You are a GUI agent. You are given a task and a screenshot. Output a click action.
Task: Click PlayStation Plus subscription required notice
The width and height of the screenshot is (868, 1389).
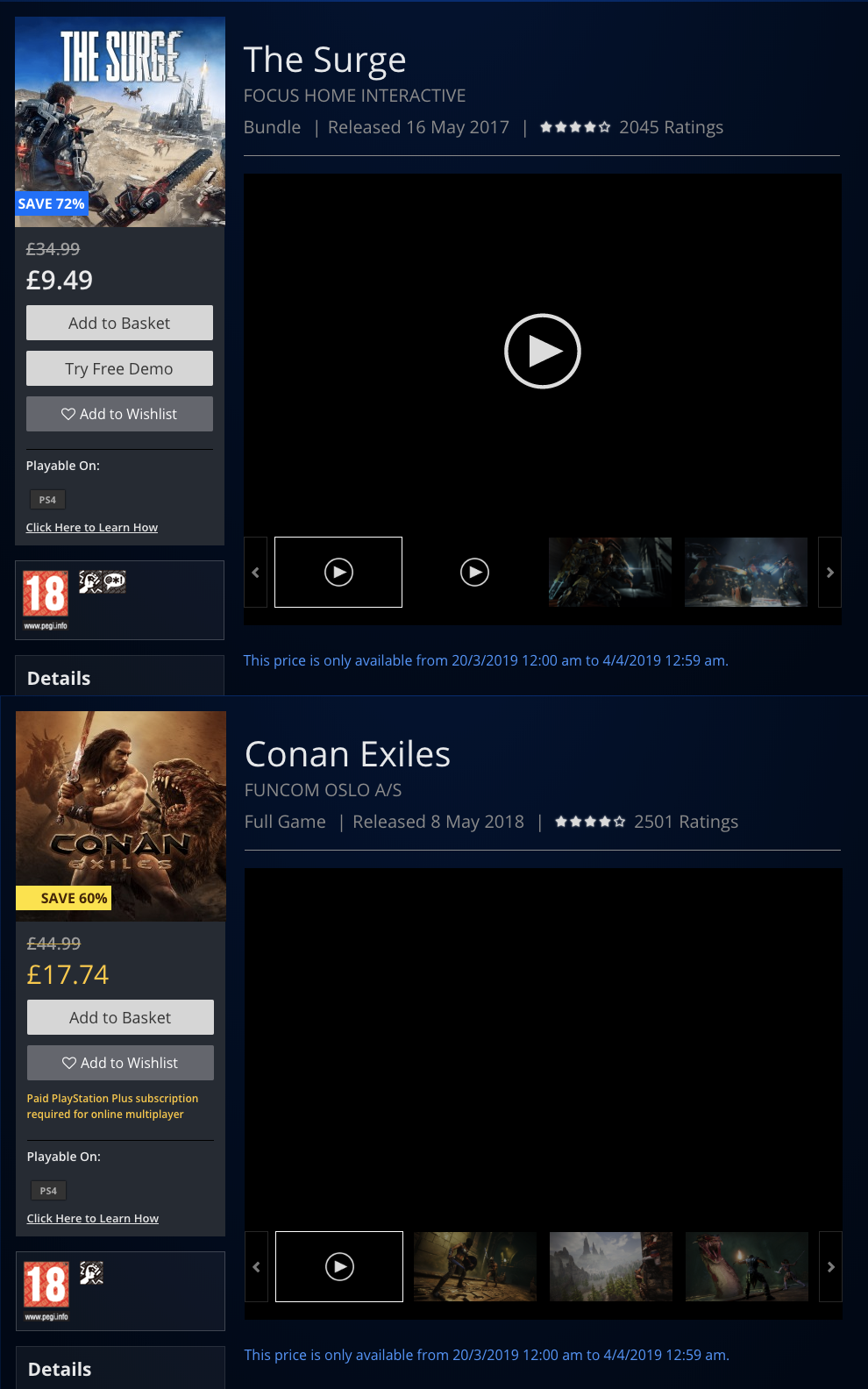pos(112,1106)
